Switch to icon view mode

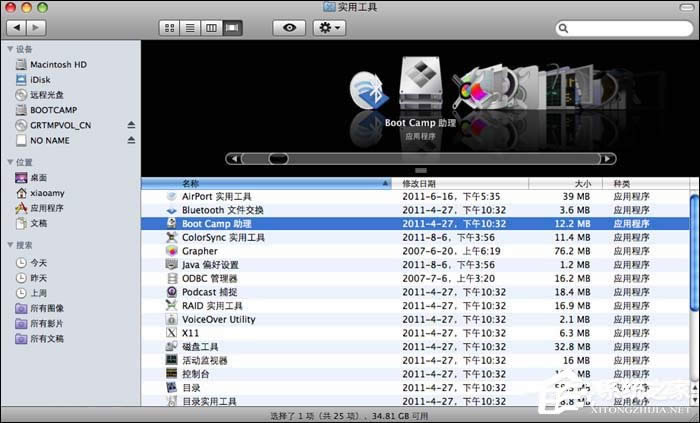(169, 28)
